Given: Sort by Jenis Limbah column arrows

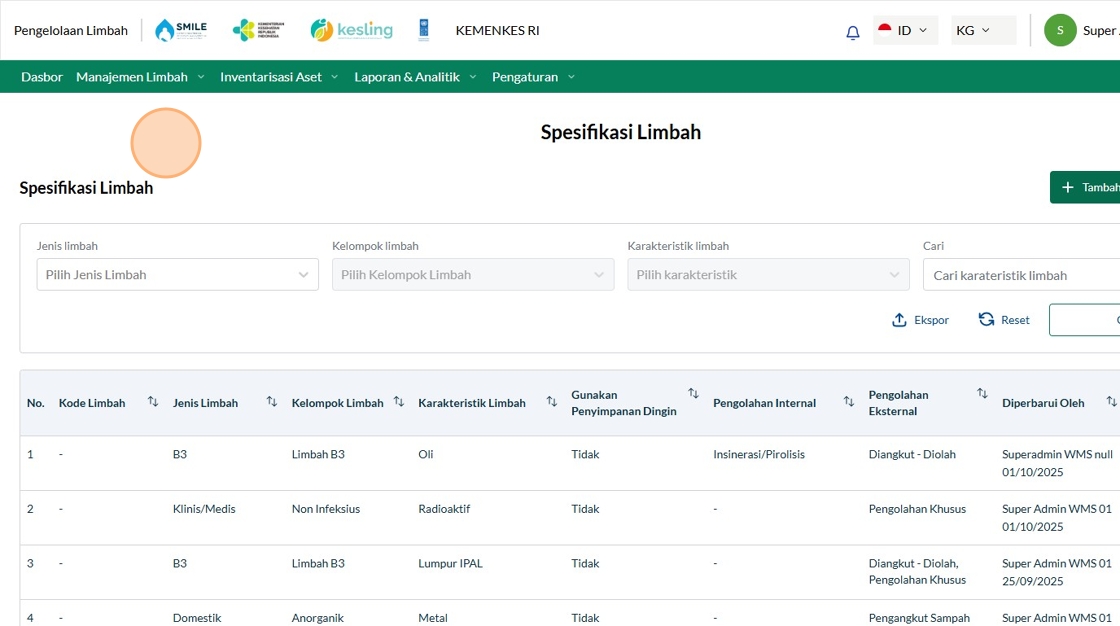Looking at the screenshot, I should pyautogui.click(x=272, y=402).
